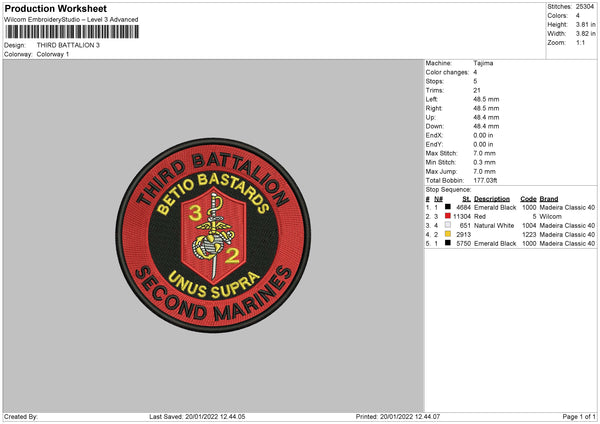The width and height of the screenshot is (600, 424).
Task: Click the 'Natural White' description
Action: point(494,225)
